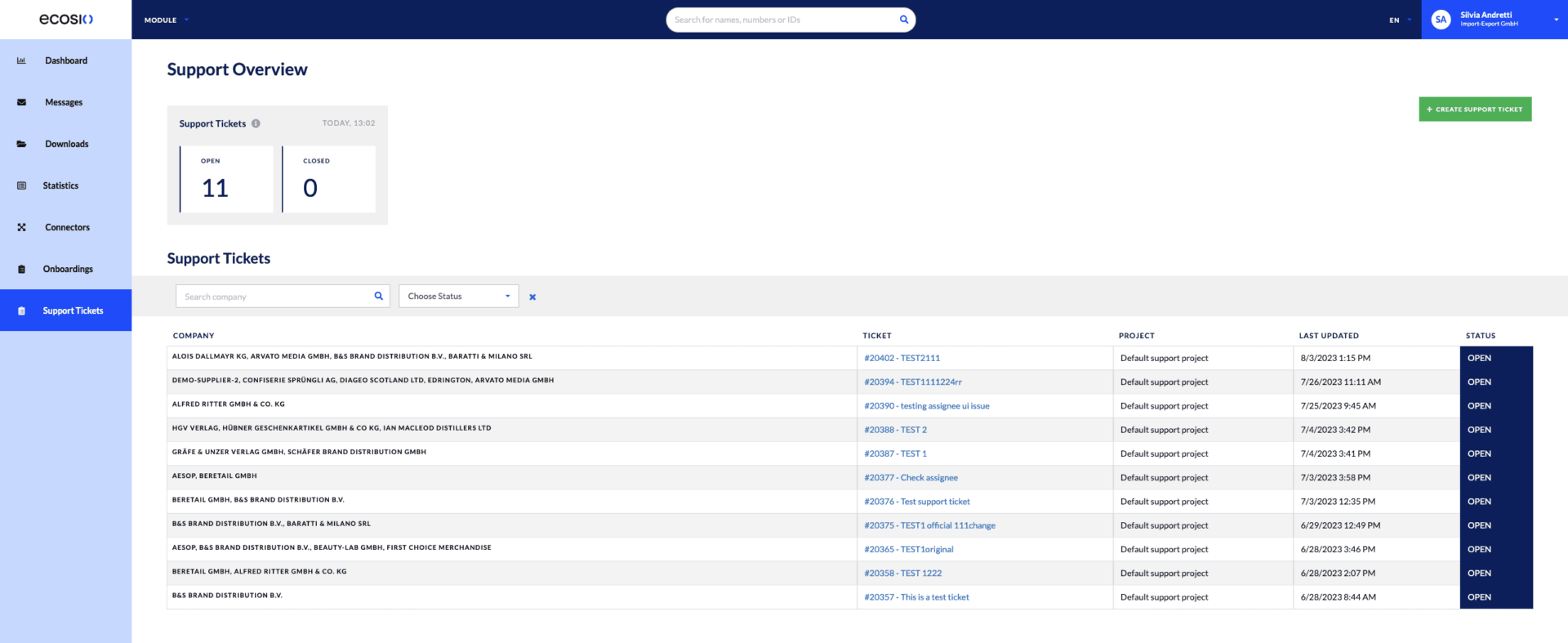The image size is (1568, 643).
Task: Open ticket #20358 - TEST 1222
Action: (902, 573)
